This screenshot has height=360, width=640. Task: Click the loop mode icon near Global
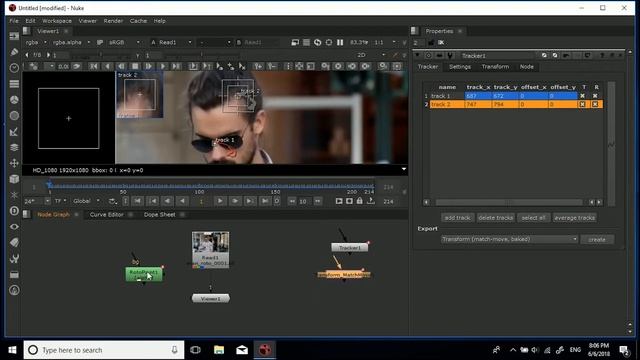coord(113,201)
